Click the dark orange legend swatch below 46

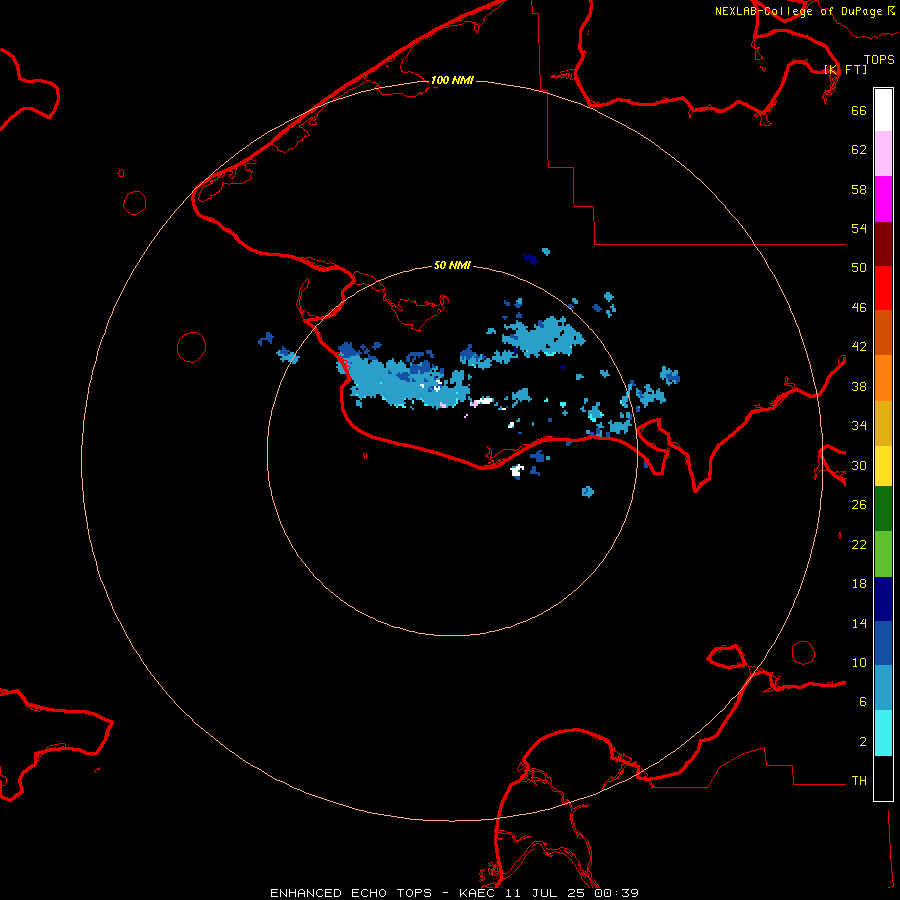point(883,332)
